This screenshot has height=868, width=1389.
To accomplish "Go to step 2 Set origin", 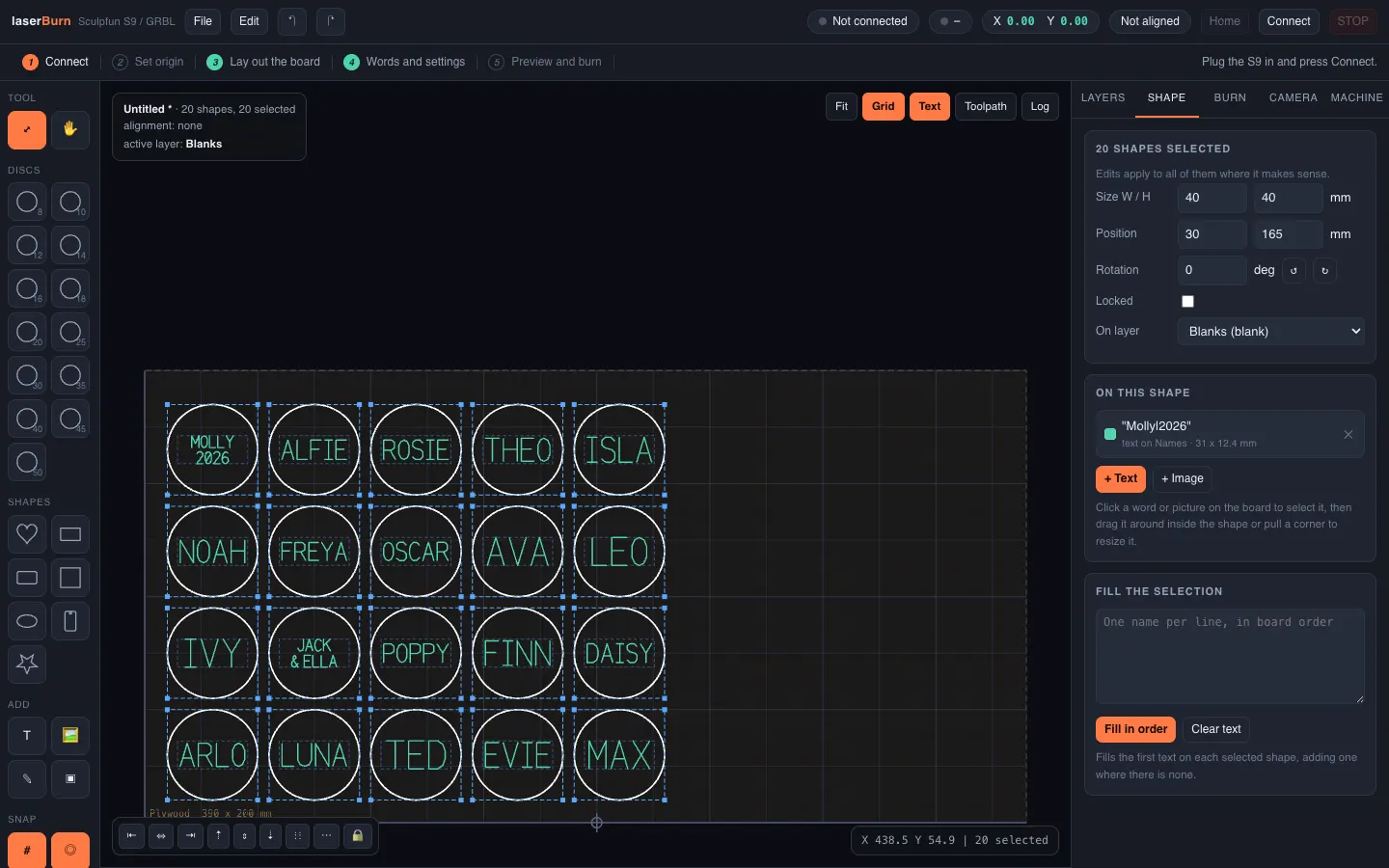I will pos(148,62).
